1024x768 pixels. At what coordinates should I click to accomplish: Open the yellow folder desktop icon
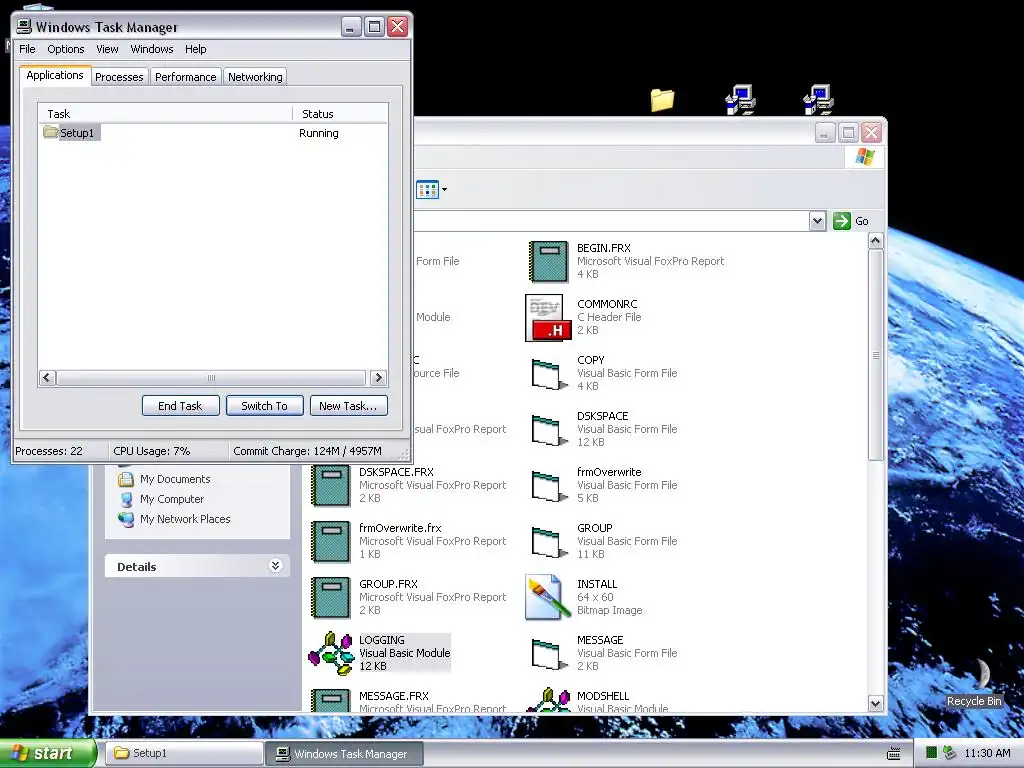pyautogui.click(x=662, y=99)
